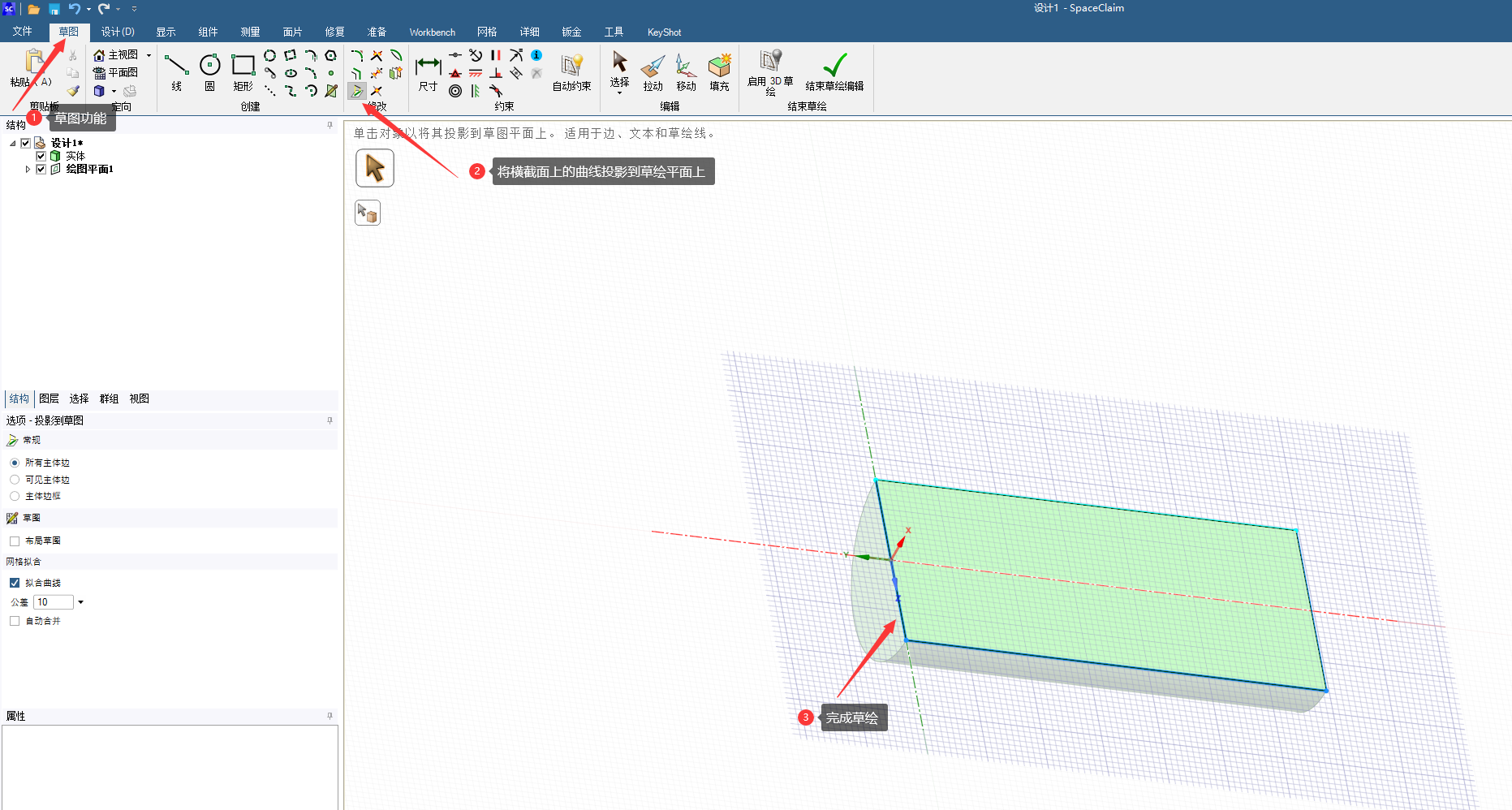The width and height of the screenshot is (1512, 810).
Task: Open the 公差 value dropdown arrow
Action: tap(81, 602)
